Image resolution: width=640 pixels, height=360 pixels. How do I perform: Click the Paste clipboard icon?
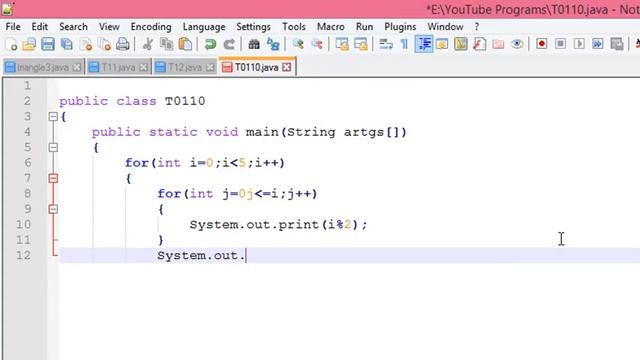click(x=185, y=44)
